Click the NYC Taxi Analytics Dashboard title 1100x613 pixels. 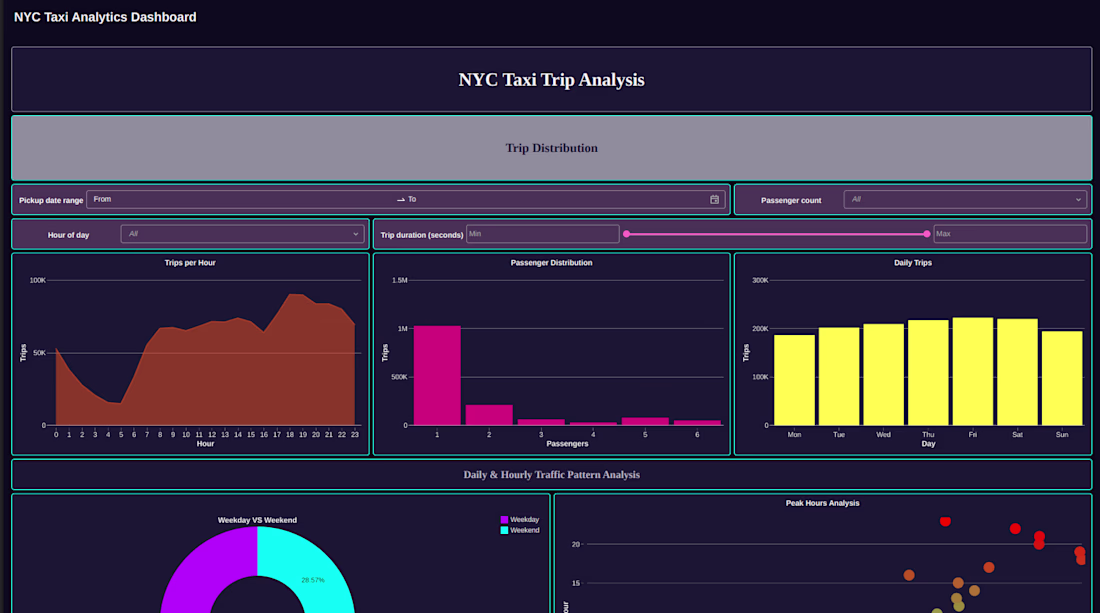(105, 17)
